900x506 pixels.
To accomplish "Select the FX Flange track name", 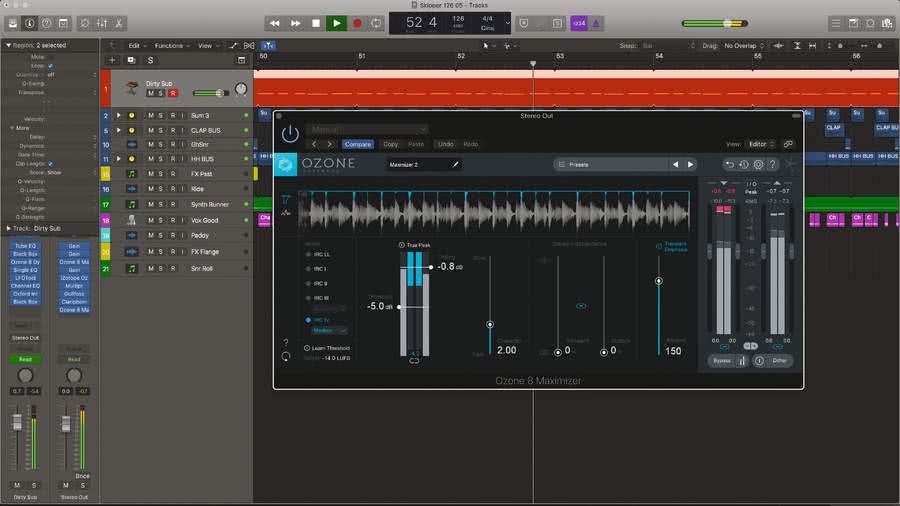I will [x=205, y=252].
